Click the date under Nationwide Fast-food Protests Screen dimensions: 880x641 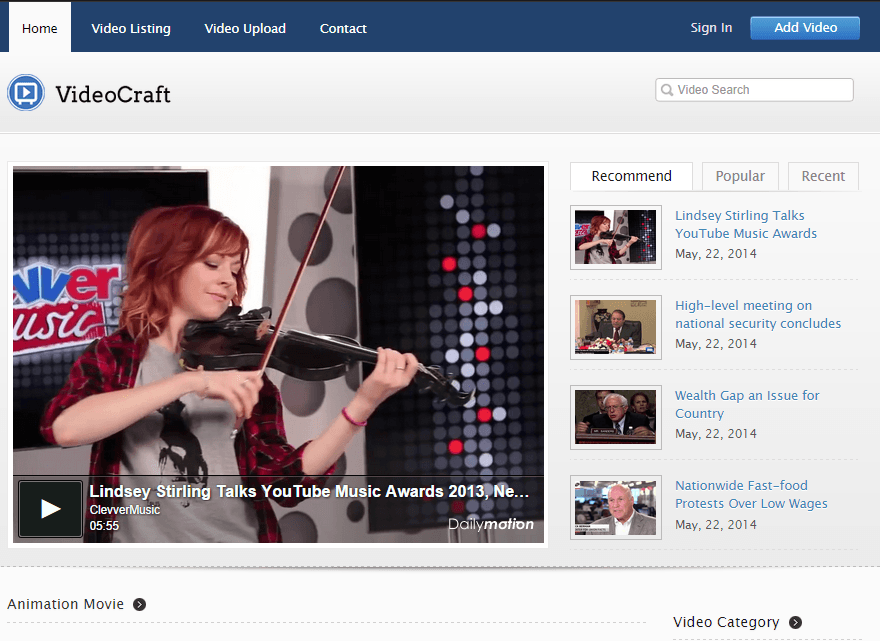coord(716,525)
